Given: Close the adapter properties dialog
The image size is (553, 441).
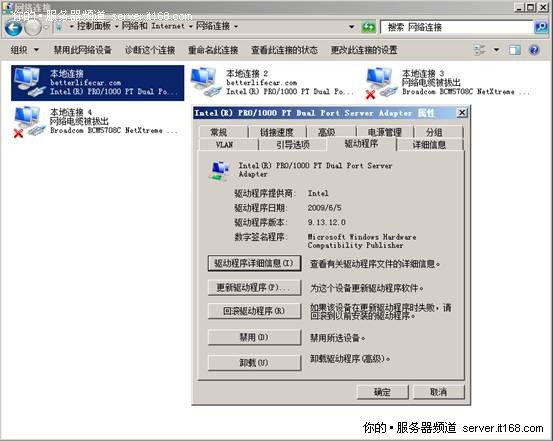Looking at the screenshot, I should click(x=462, y=113).
